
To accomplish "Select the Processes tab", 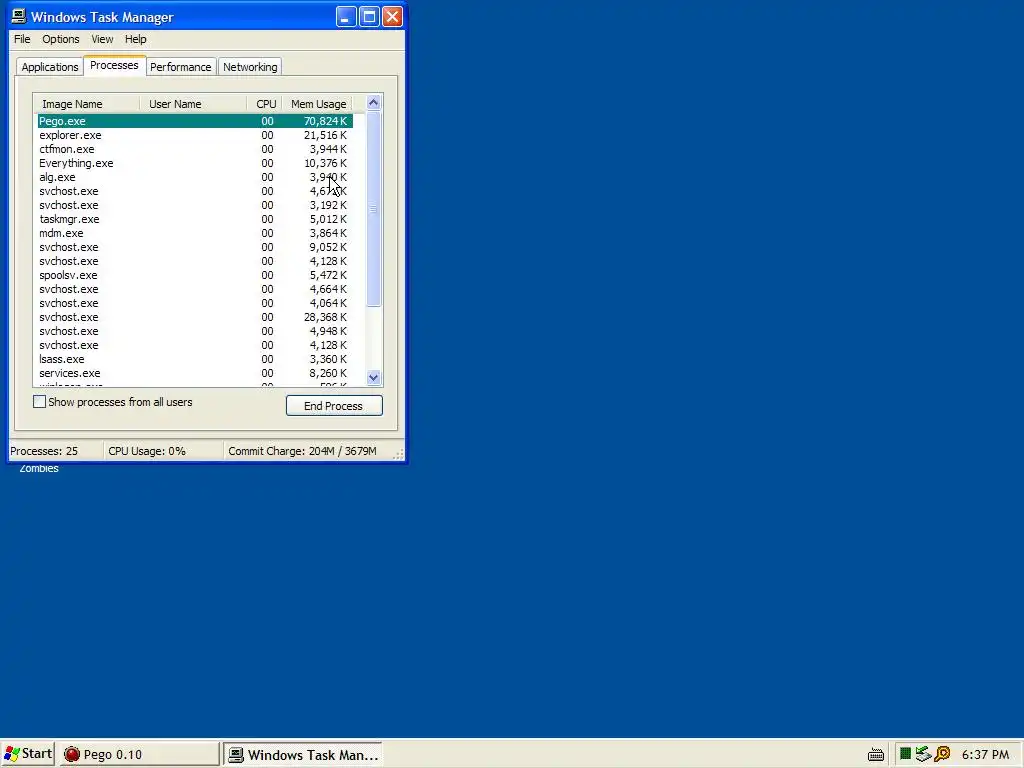I will click(114, 65).
